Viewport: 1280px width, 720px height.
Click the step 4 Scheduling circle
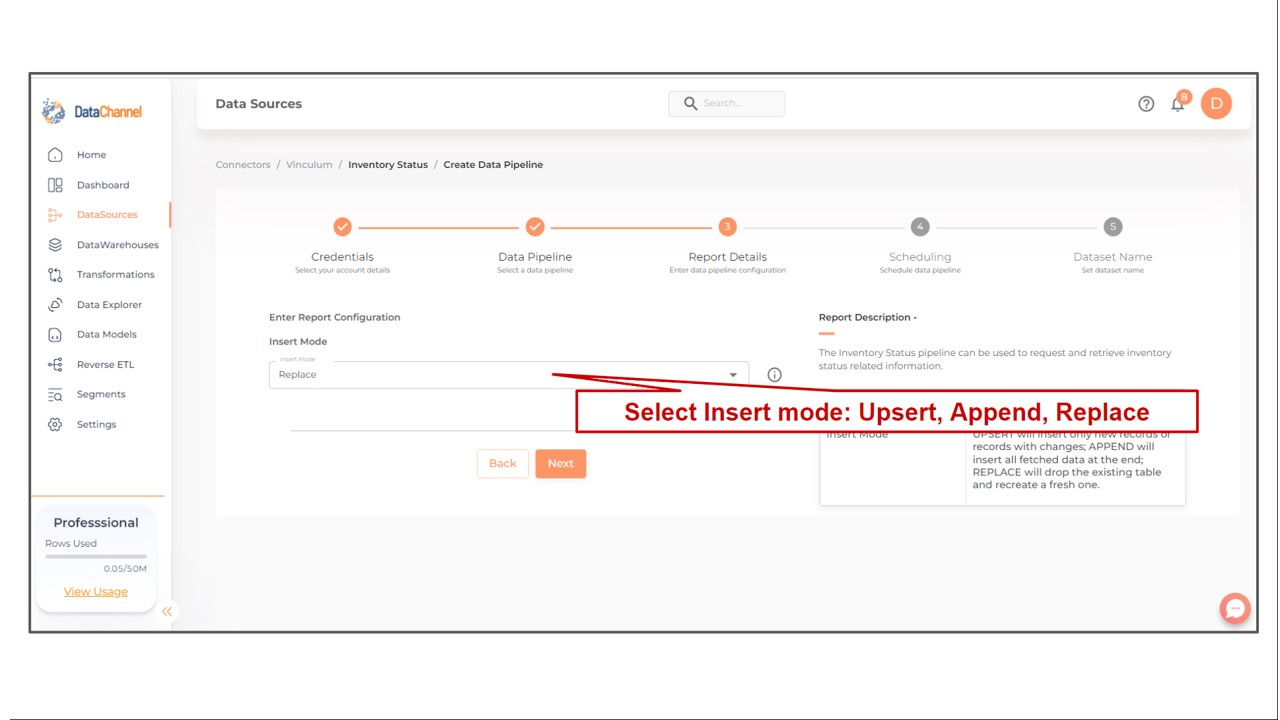pyautogui.click(x=920, y=227)
